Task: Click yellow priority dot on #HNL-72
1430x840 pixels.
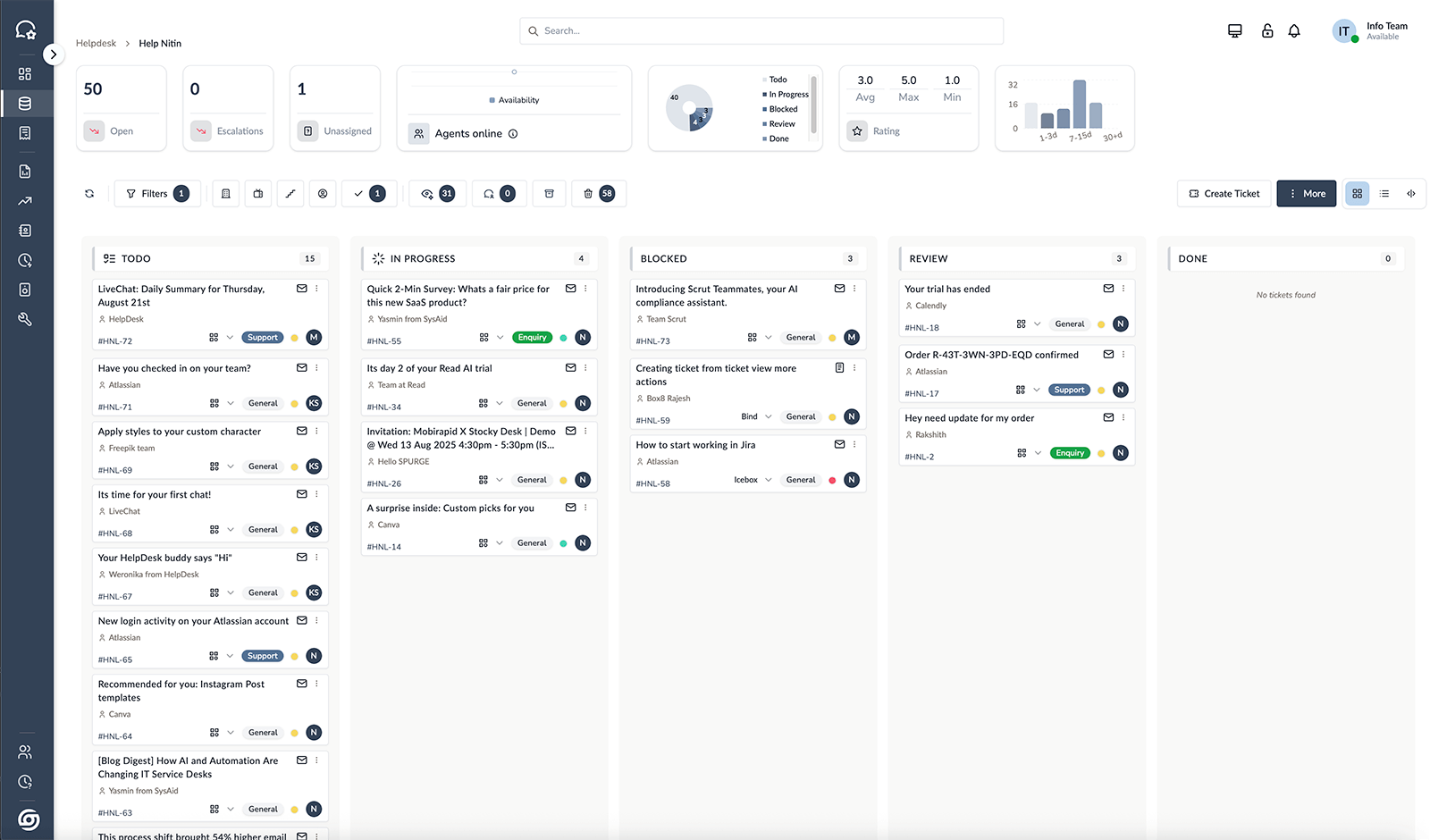Action: [x=294, y=338]
